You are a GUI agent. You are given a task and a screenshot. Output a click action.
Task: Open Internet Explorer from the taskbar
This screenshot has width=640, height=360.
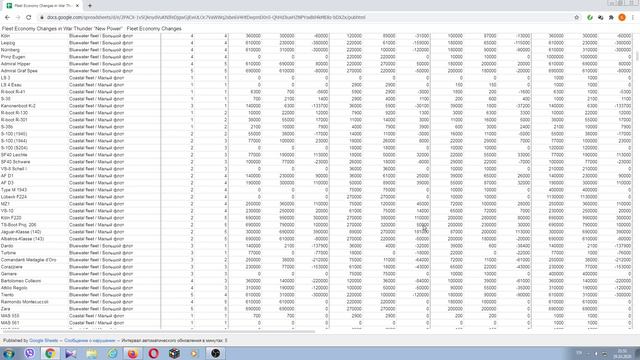112,353
